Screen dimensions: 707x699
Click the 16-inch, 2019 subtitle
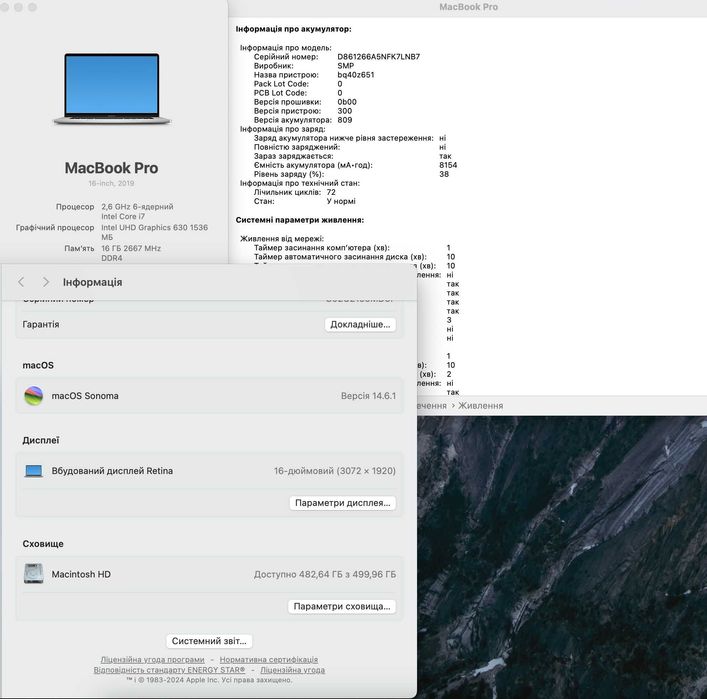111,184
